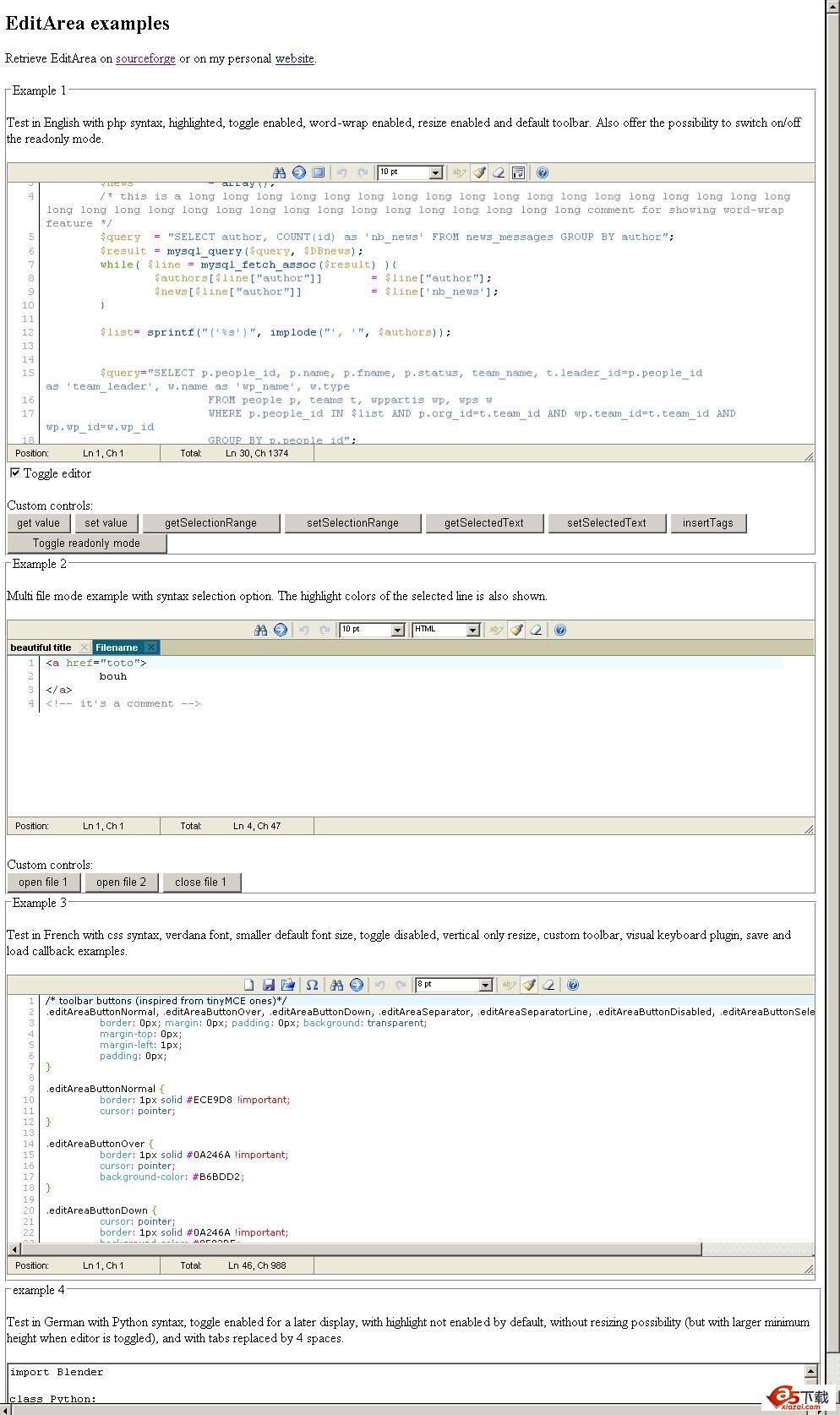Click the search binoculars icon in Example 1
840x1415 pixels.
[x=279, y=172]
